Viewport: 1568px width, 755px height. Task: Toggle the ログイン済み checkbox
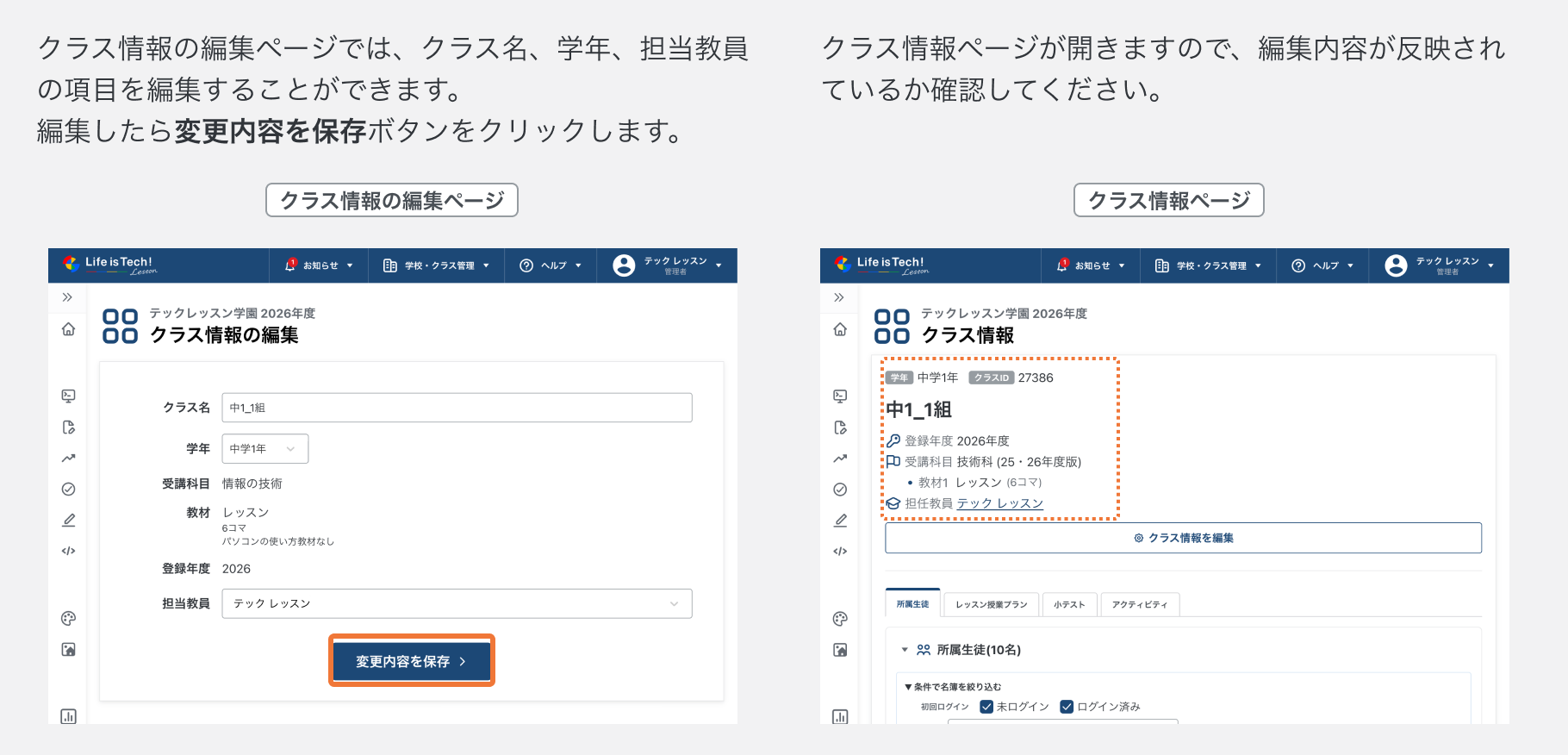coord(1067,707)
